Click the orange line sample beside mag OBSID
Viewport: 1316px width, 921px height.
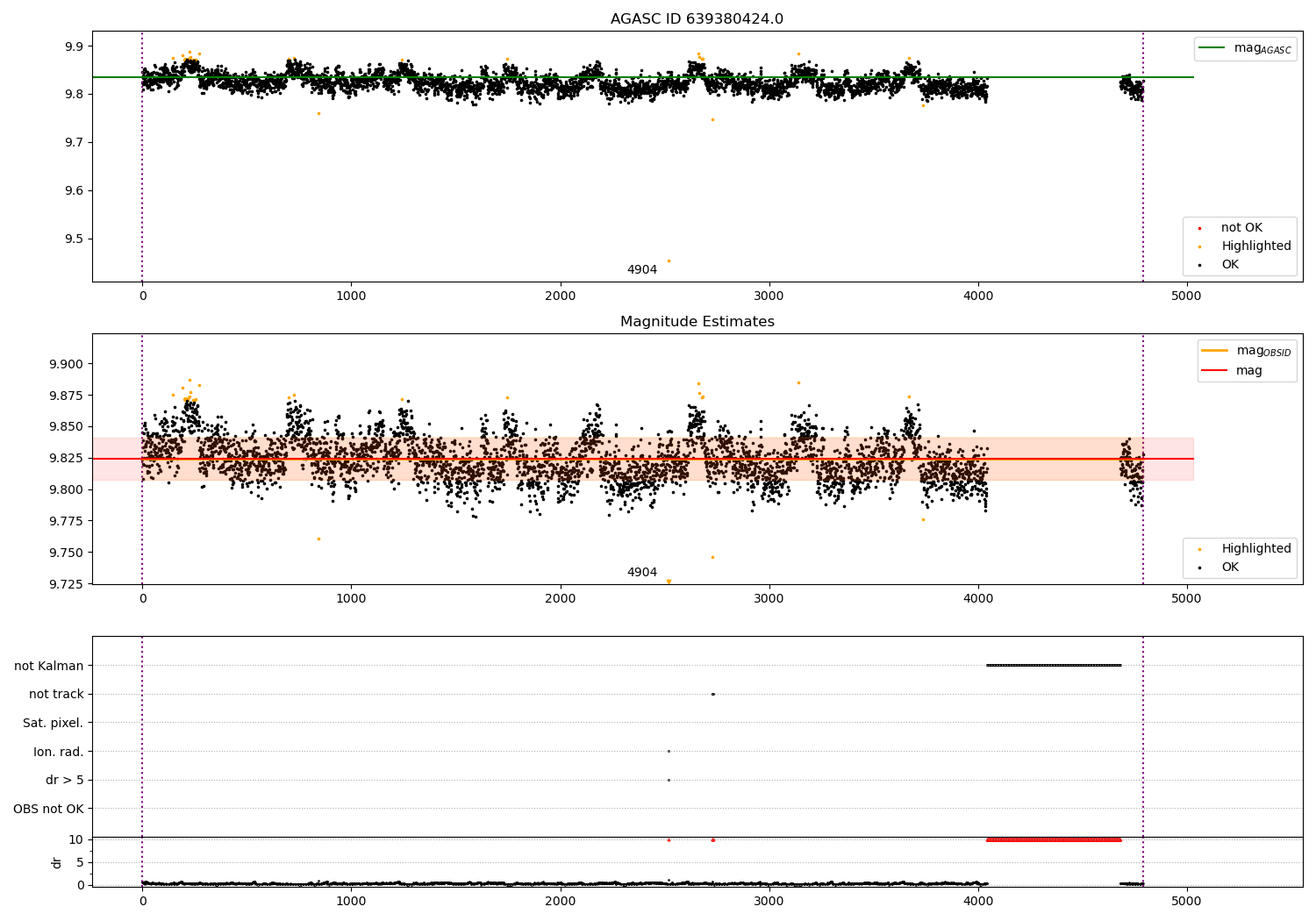tap(1214, 351)
